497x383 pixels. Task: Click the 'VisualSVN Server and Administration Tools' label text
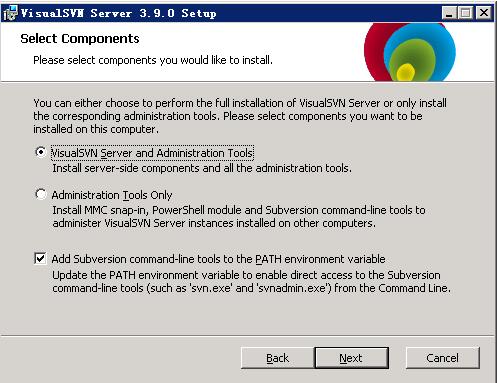pos(152,153)
